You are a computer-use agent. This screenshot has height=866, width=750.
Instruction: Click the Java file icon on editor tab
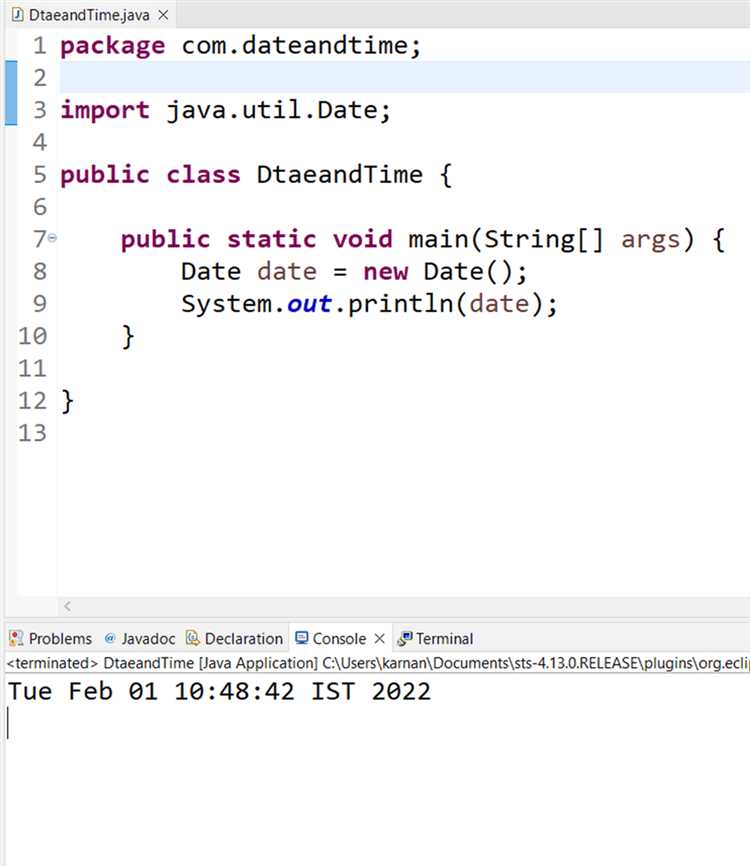(x=18, y=15)
